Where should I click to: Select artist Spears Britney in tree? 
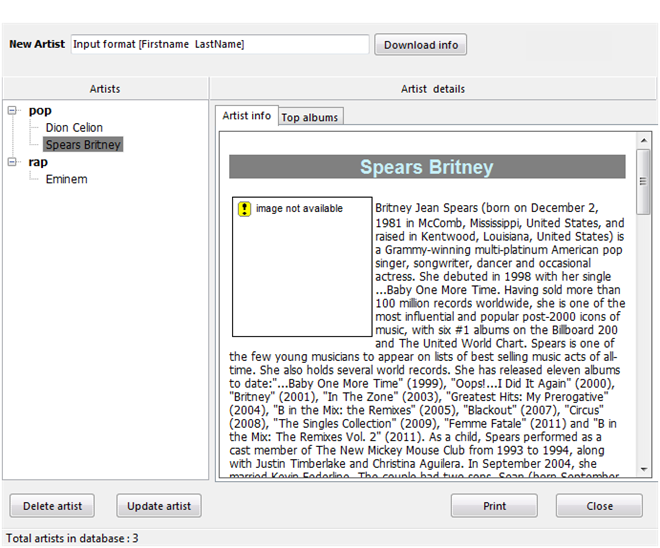(x=83, y=144)
